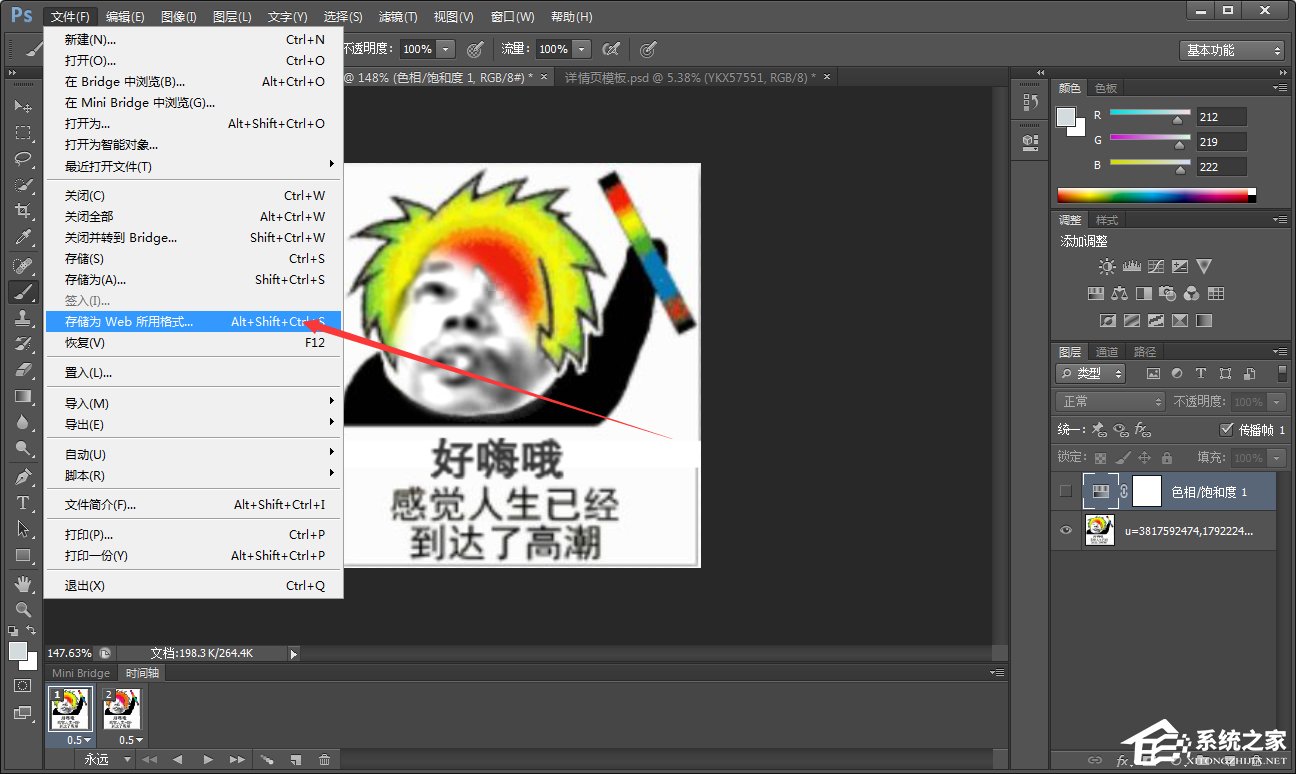
Task: Click the lock transparent pixels button
Action: [x=1100, y=458]
